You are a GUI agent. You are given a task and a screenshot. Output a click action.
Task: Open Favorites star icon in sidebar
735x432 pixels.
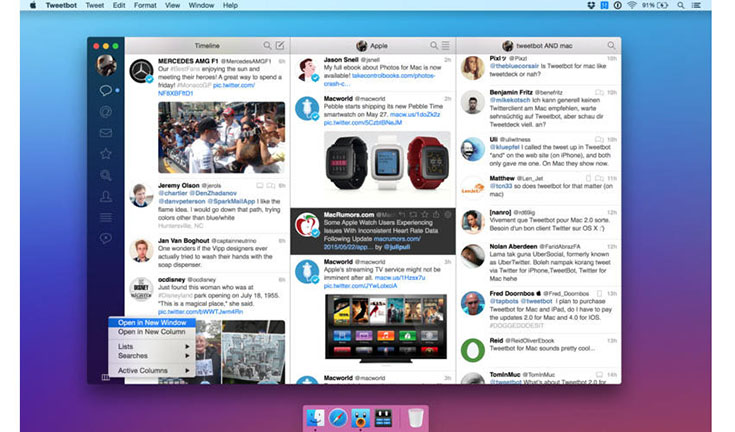pyautogui.click(x=105, y=153)
